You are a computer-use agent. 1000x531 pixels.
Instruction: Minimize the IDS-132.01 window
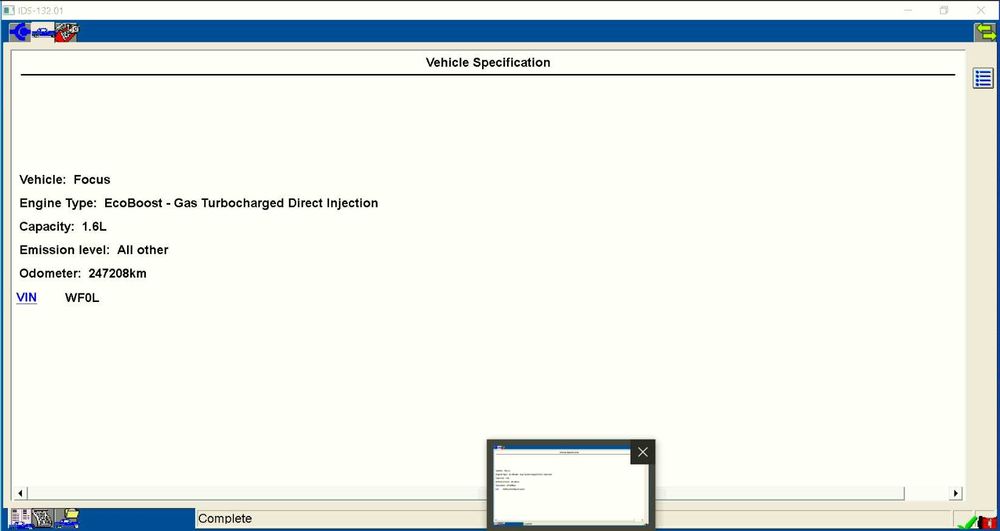coord(908,10)
